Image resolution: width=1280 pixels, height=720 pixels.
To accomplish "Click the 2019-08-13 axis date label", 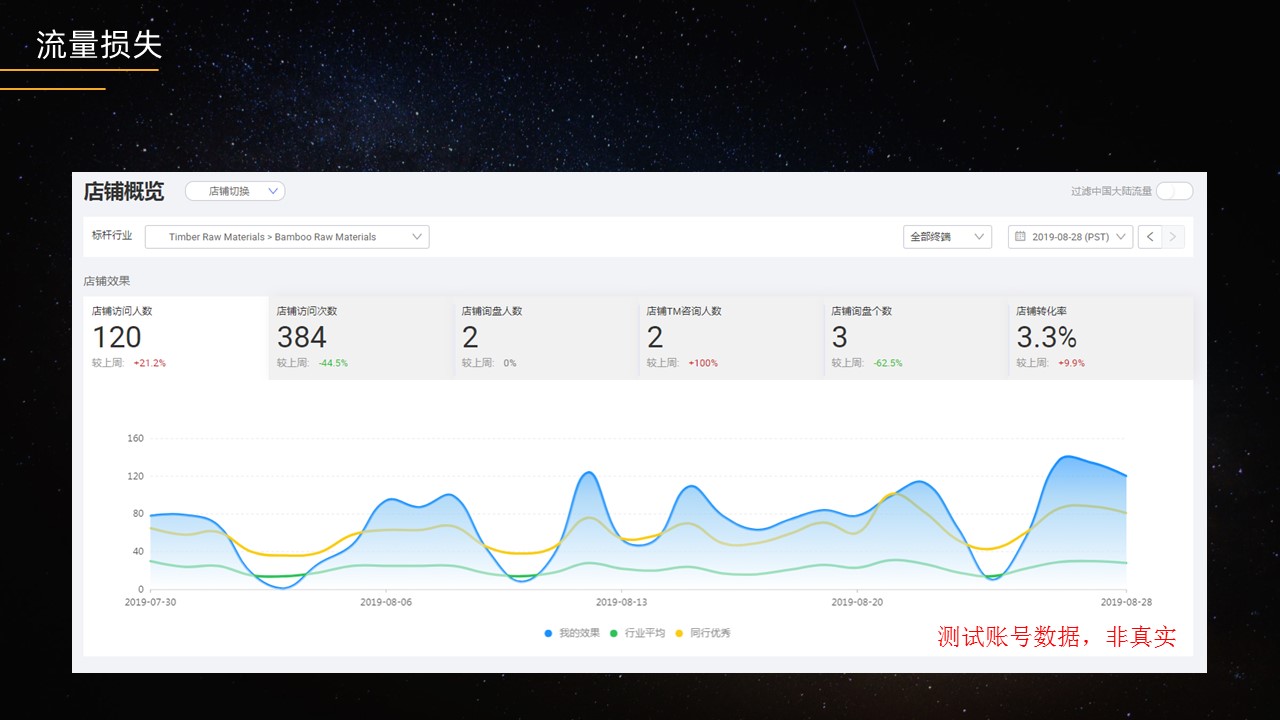I will click(622, 602).
